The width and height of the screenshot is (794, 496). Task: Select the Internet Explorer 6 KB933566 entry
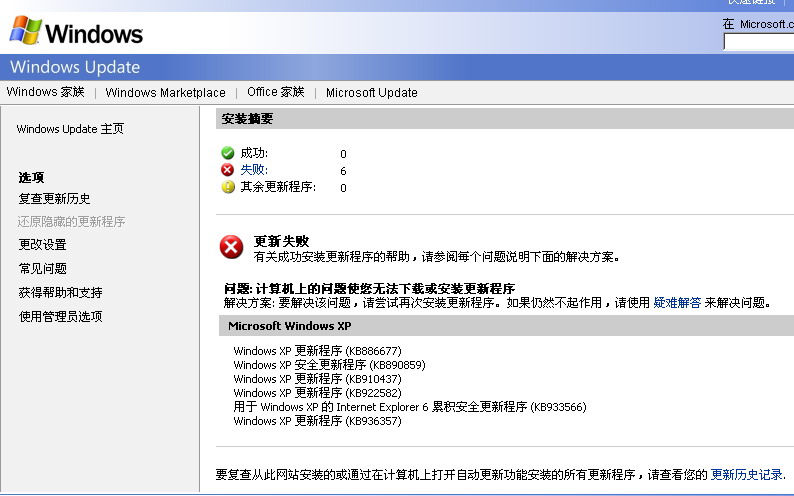pyautogui.click(x=410, y=407)
